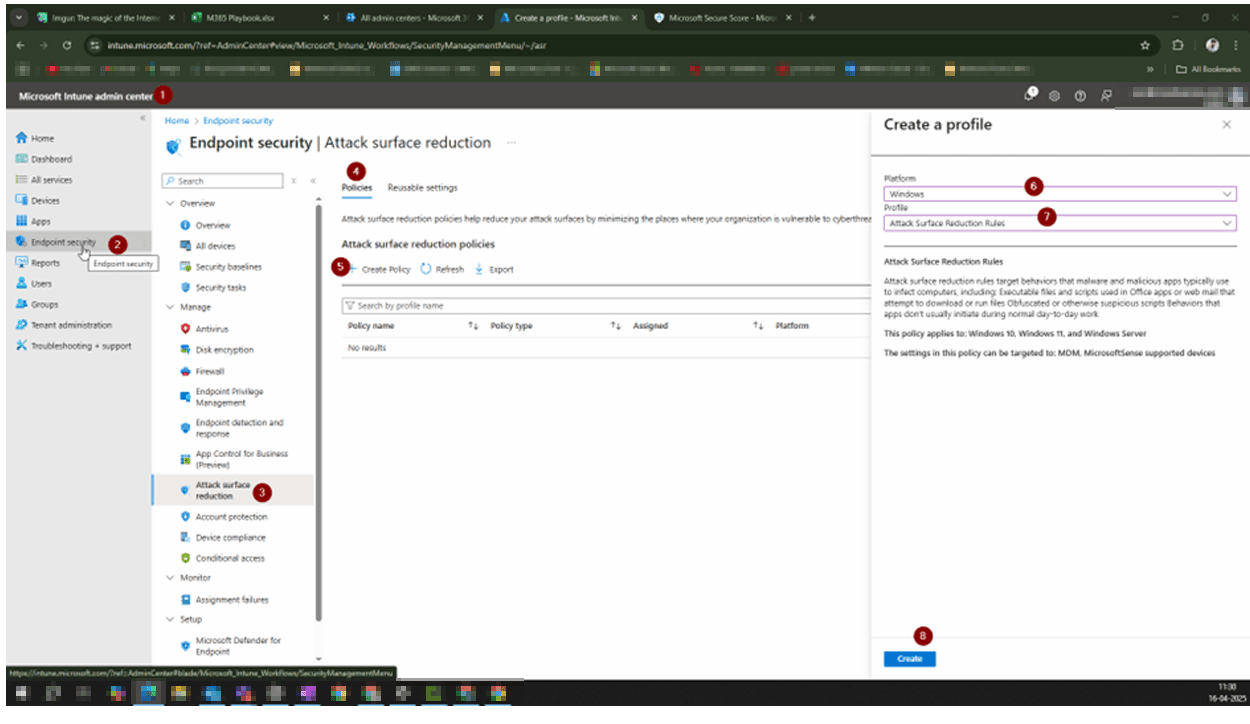Open Dashboard in left navigation

[44, 159]
